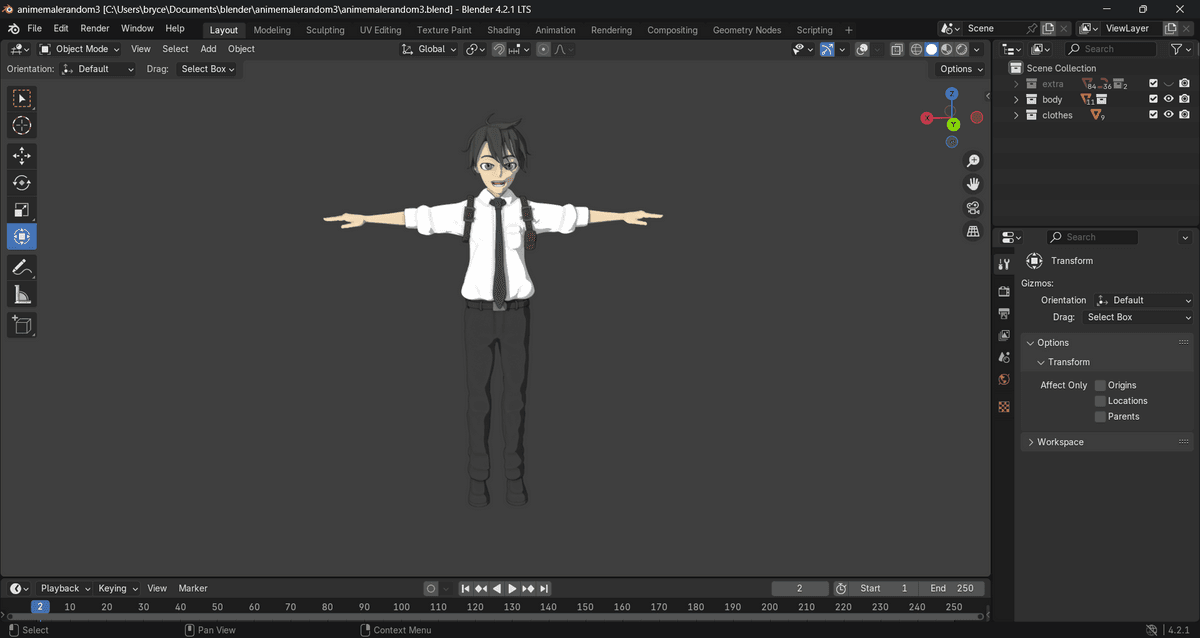Expand the clothes collection
The height and width of the screenshot is (638, 1200).
[1016, 116]
